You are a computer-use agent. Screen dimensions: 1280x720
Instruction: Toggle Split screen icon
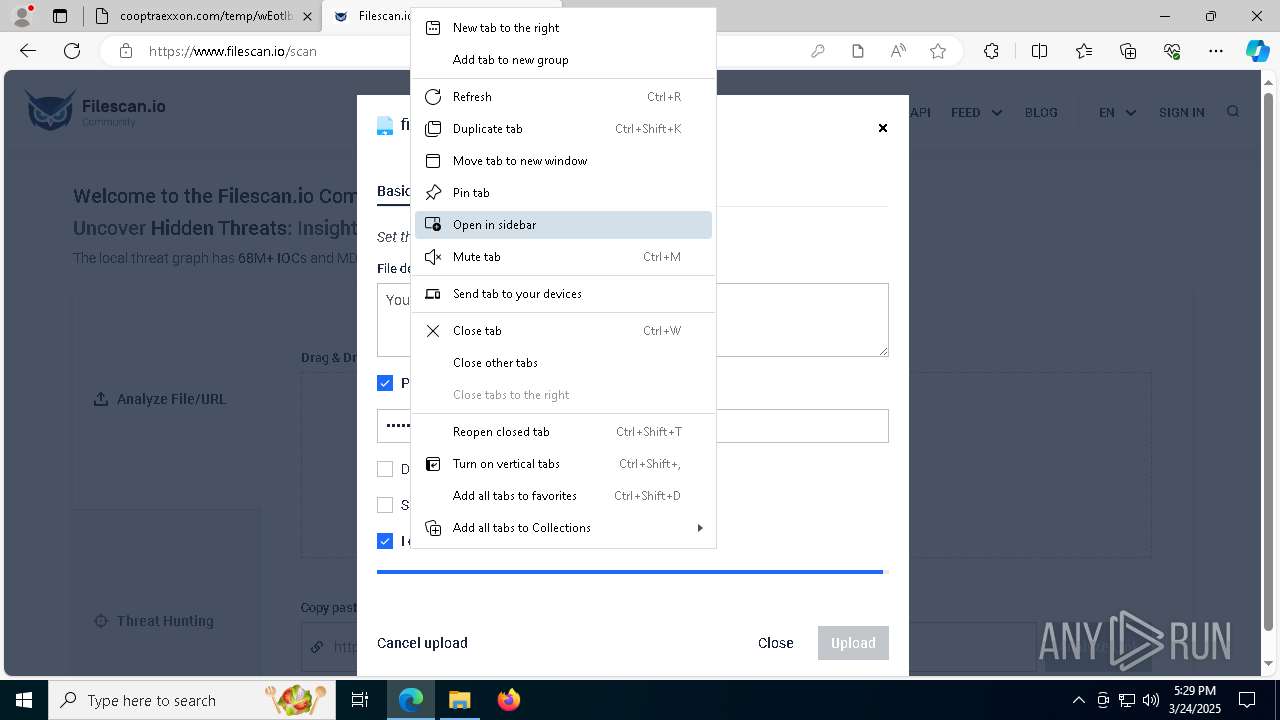tap(1039, 51)
